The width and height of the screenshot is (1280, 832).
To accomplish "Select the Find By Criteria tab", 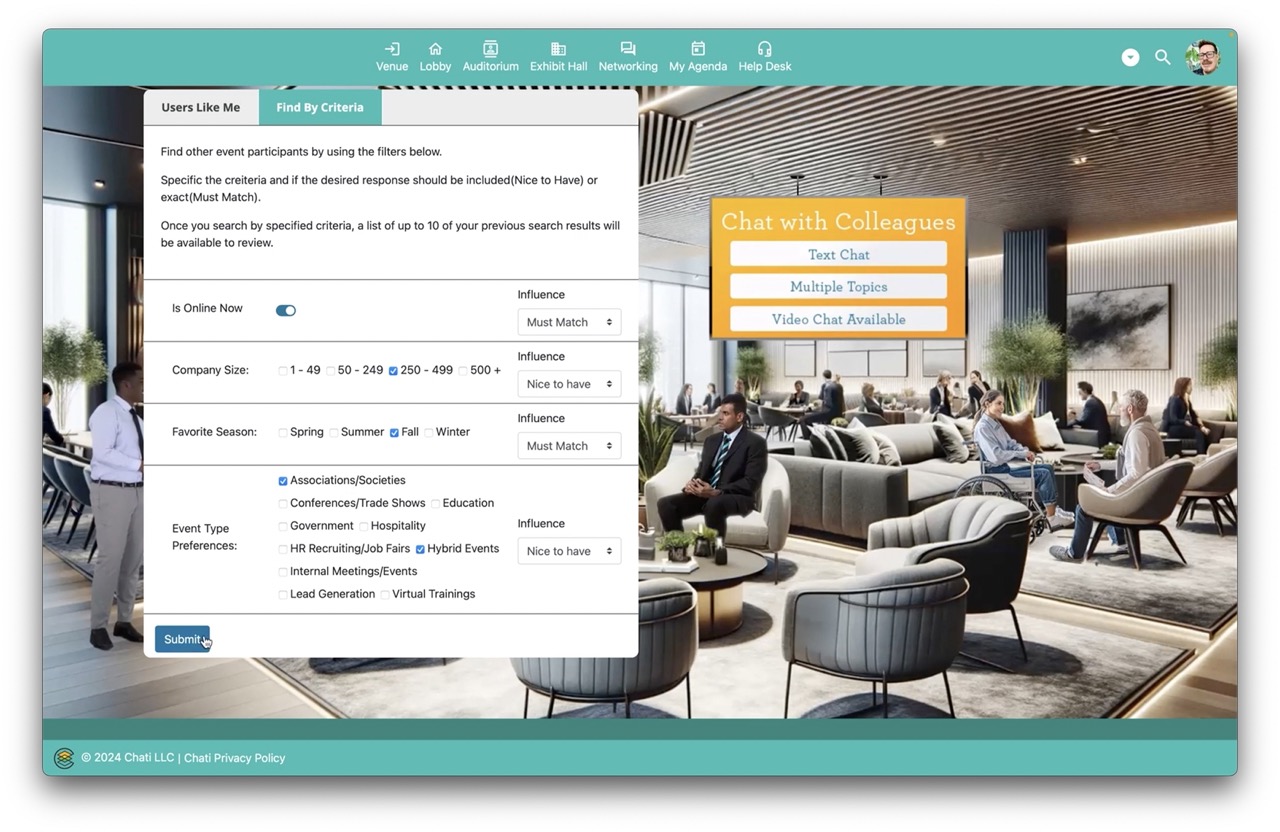I will (x=320, y=107).
